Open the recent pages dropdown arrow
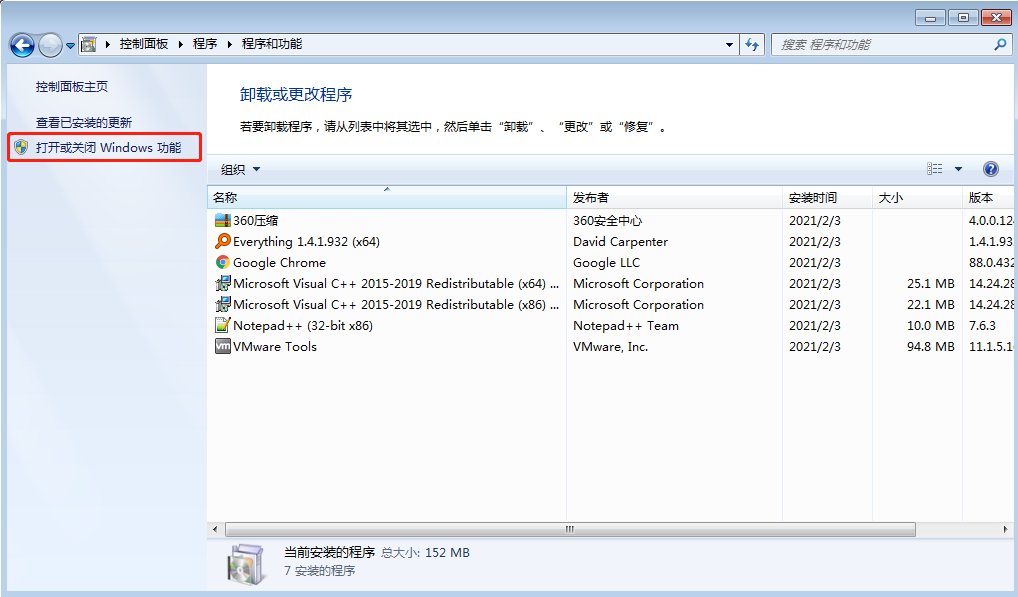 (70, 46)
